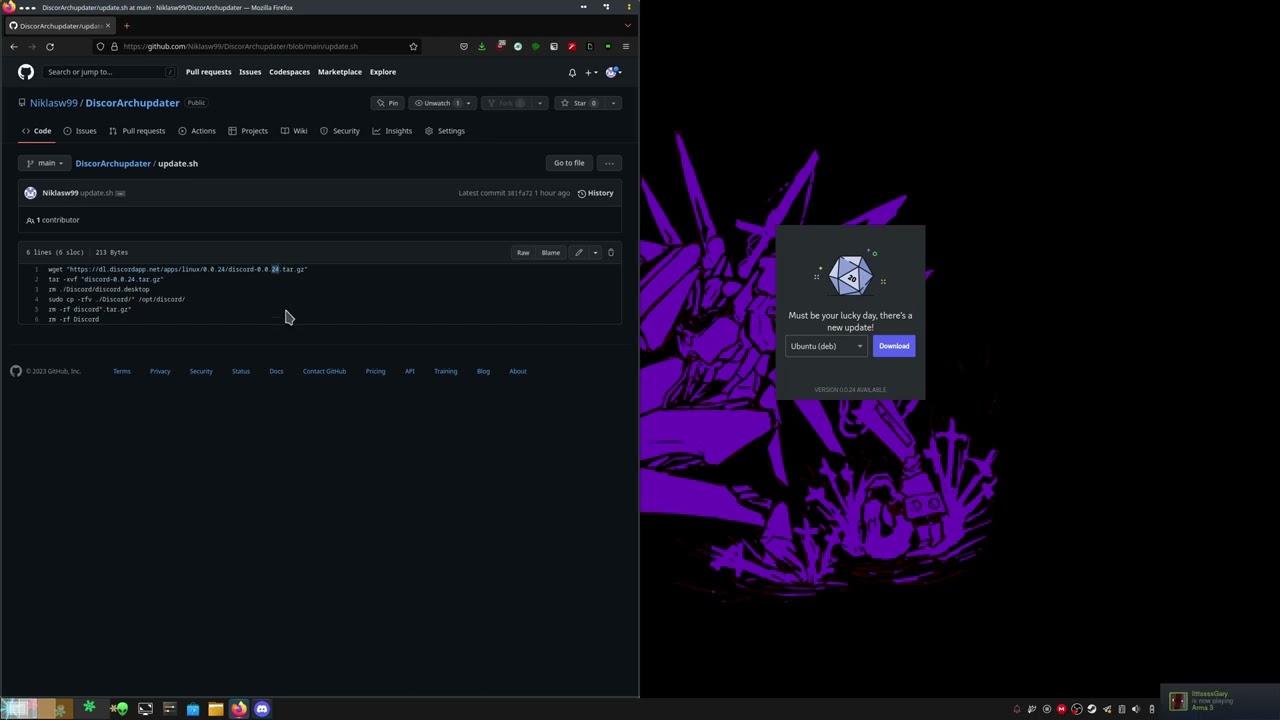Open Firefox downloads arrow icon
1280x720 pixels.
(481, 46)
